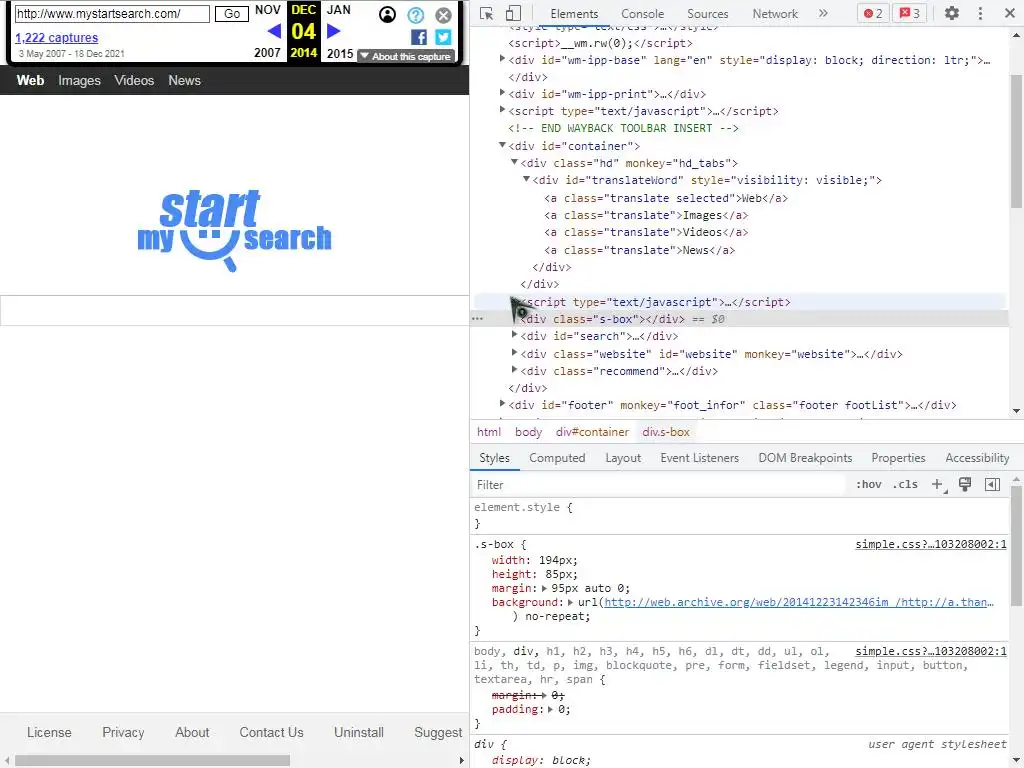Show more DevTools tabs chevron
The image size is (1024, 768).
pyautogui.click(x=823, y=13)
